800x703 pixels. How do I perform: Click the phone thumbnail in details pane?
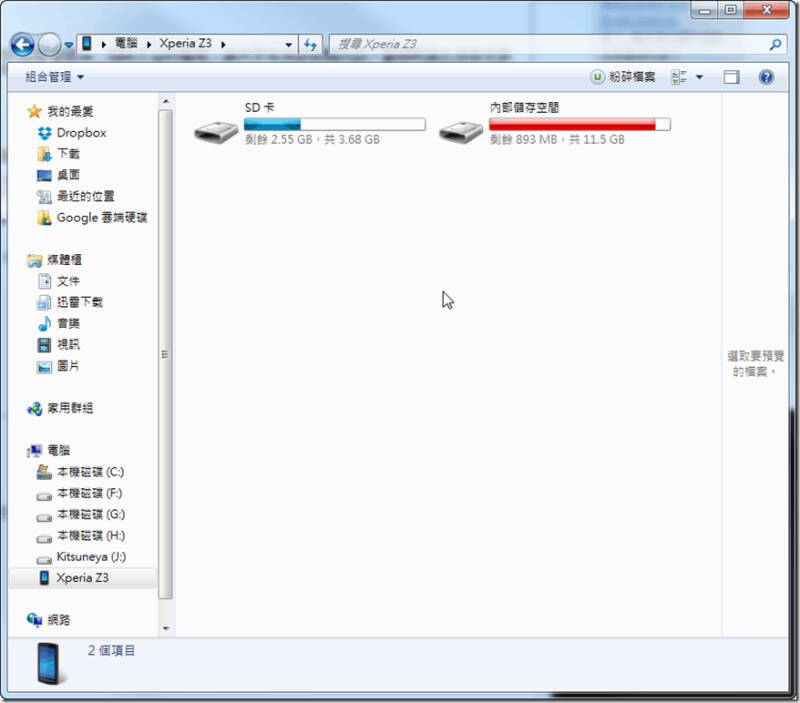(49, 664)
